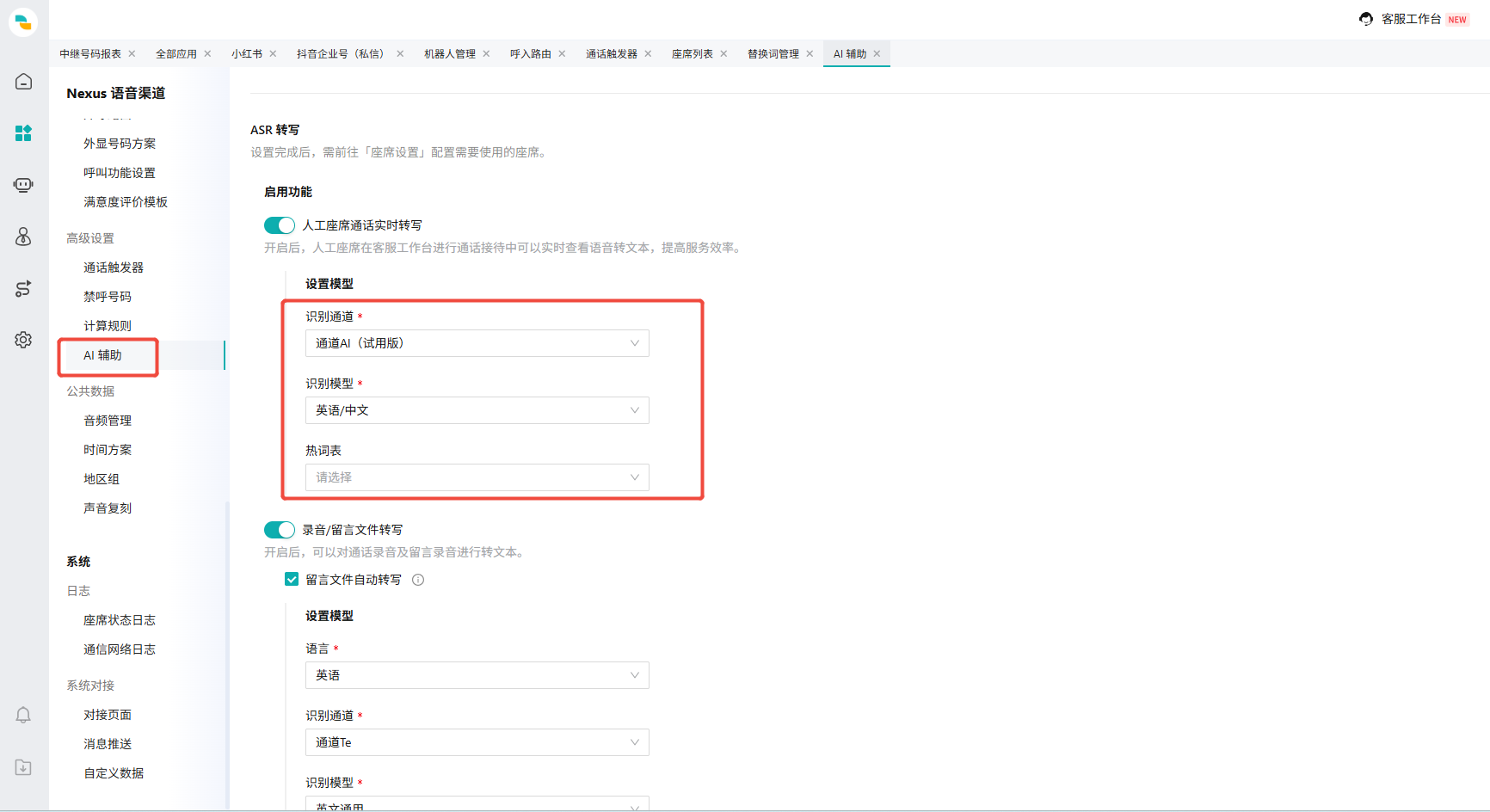Switch to the 座席列表 tab
This screenshot has width=1490, height=812.
(693, 53)
